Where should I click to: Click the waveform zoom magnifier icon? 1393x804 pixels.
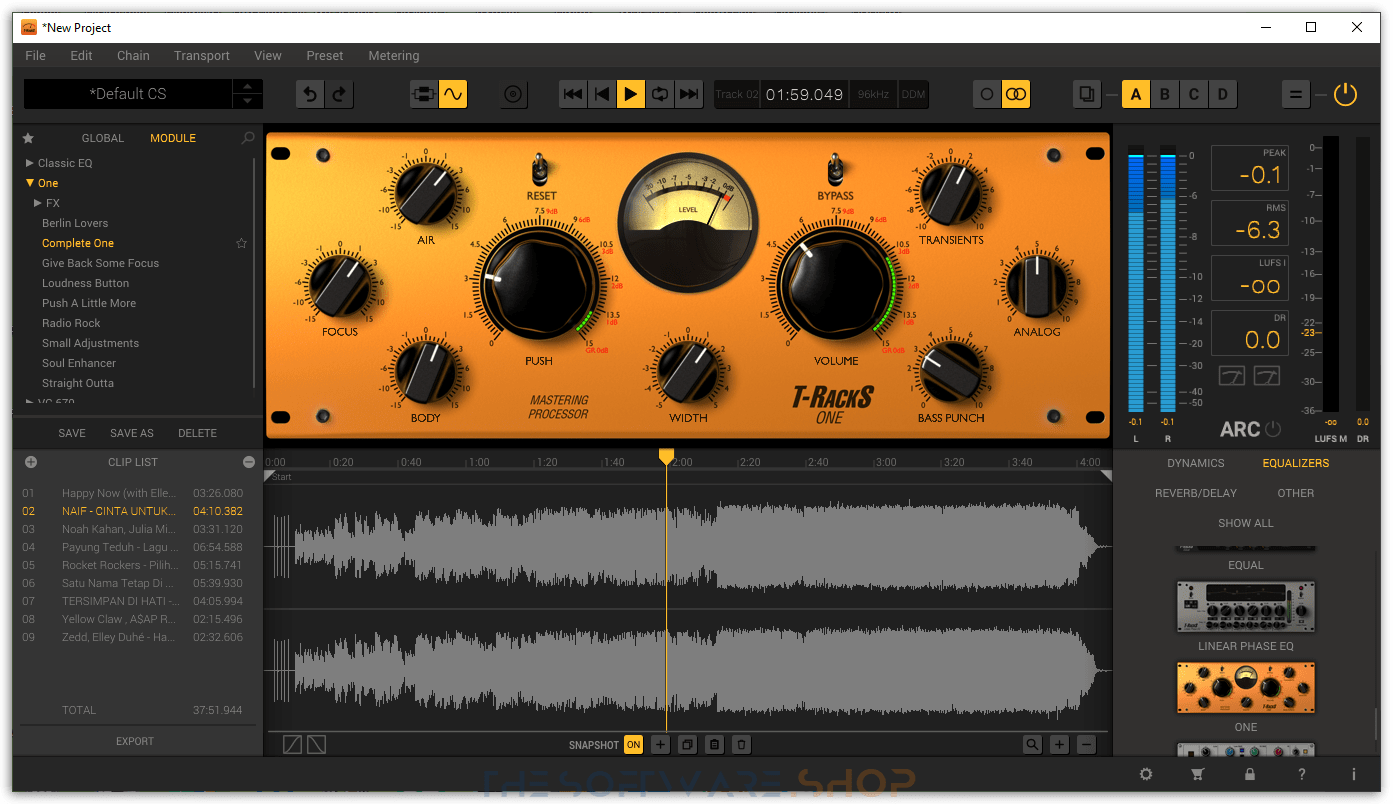coord(1032,744)
